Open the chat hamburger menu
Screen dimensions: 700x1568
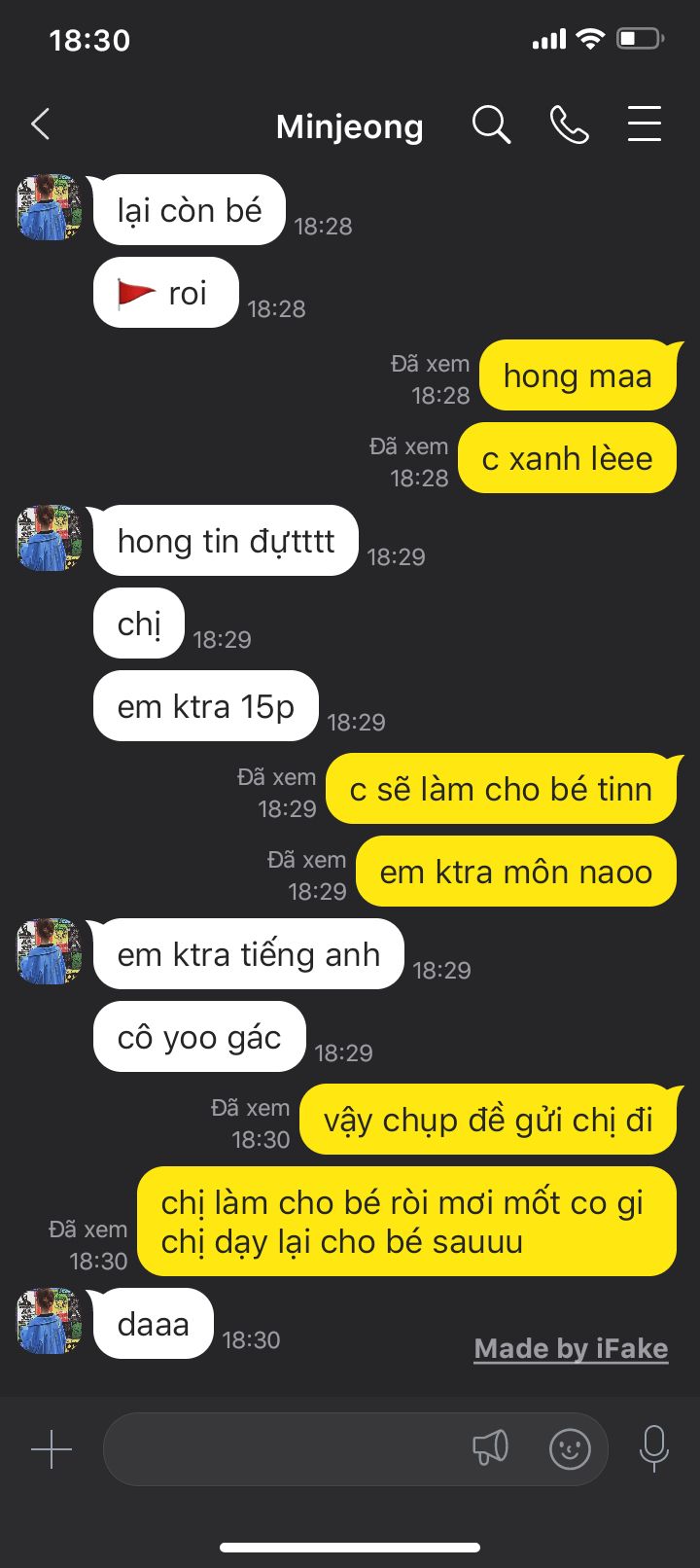pos(644,125)
